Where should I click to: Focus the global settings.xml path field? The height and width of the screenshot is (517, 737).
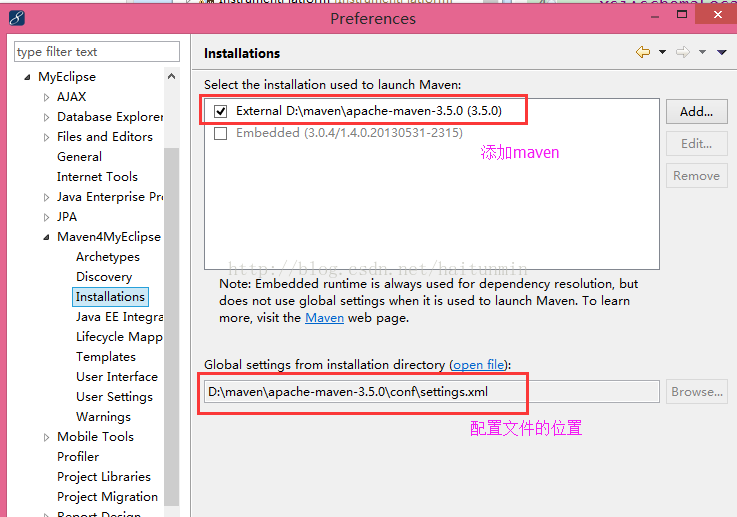tap(431, 392)
